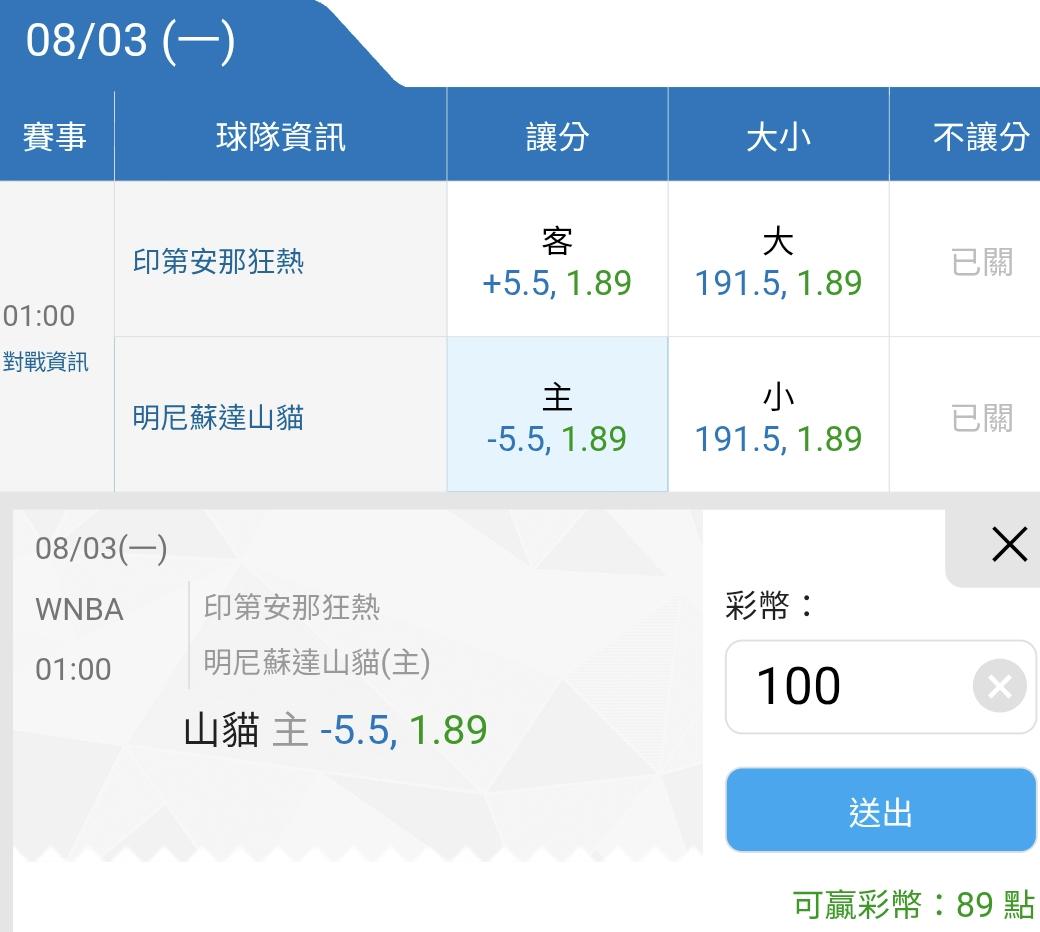This screenshot has width=1040, height=932.
Task: Click bet slip selection 山貓 主 -5.5
Action: click(336, 730)
